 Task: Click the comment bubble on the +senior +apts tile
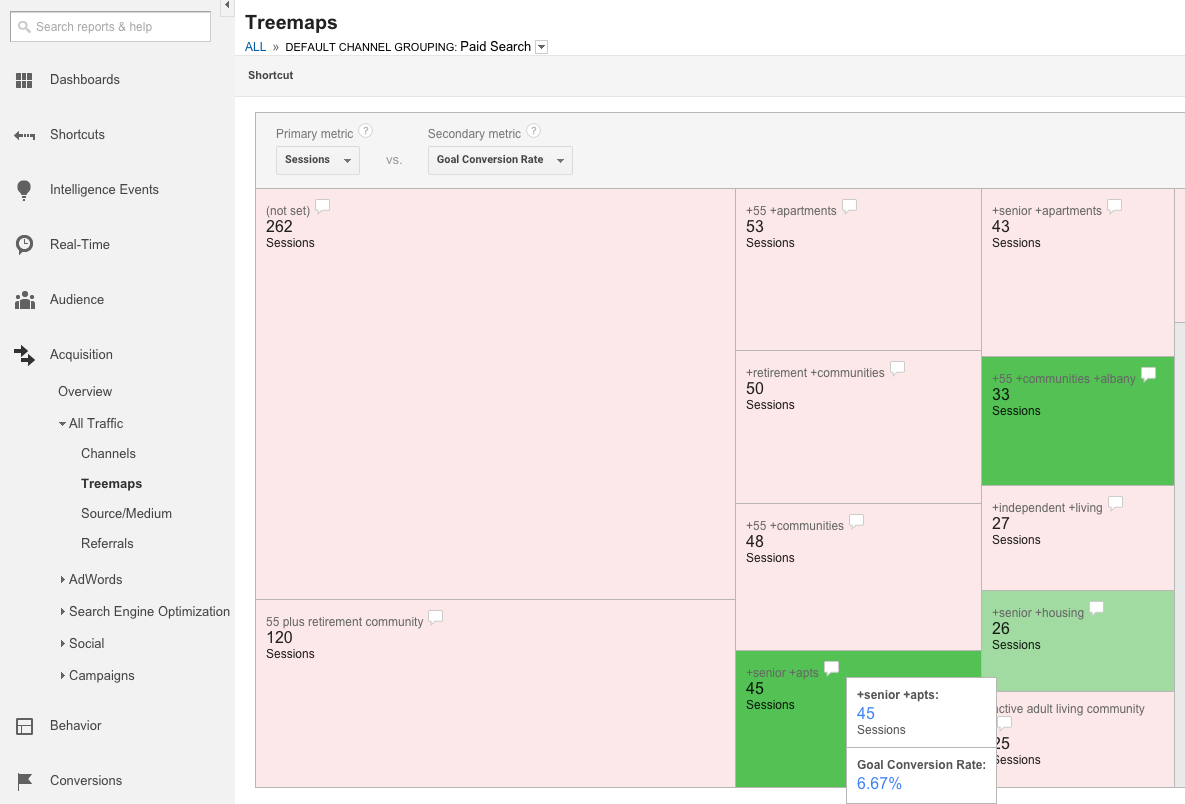pos(831,668)
